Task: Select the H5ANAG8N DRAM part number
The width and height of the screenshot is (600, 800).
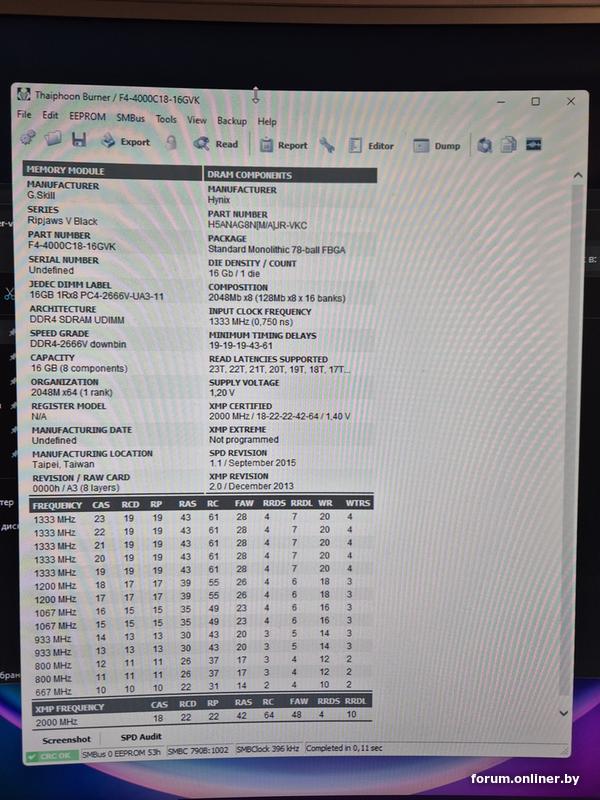Action: point(258,225)
